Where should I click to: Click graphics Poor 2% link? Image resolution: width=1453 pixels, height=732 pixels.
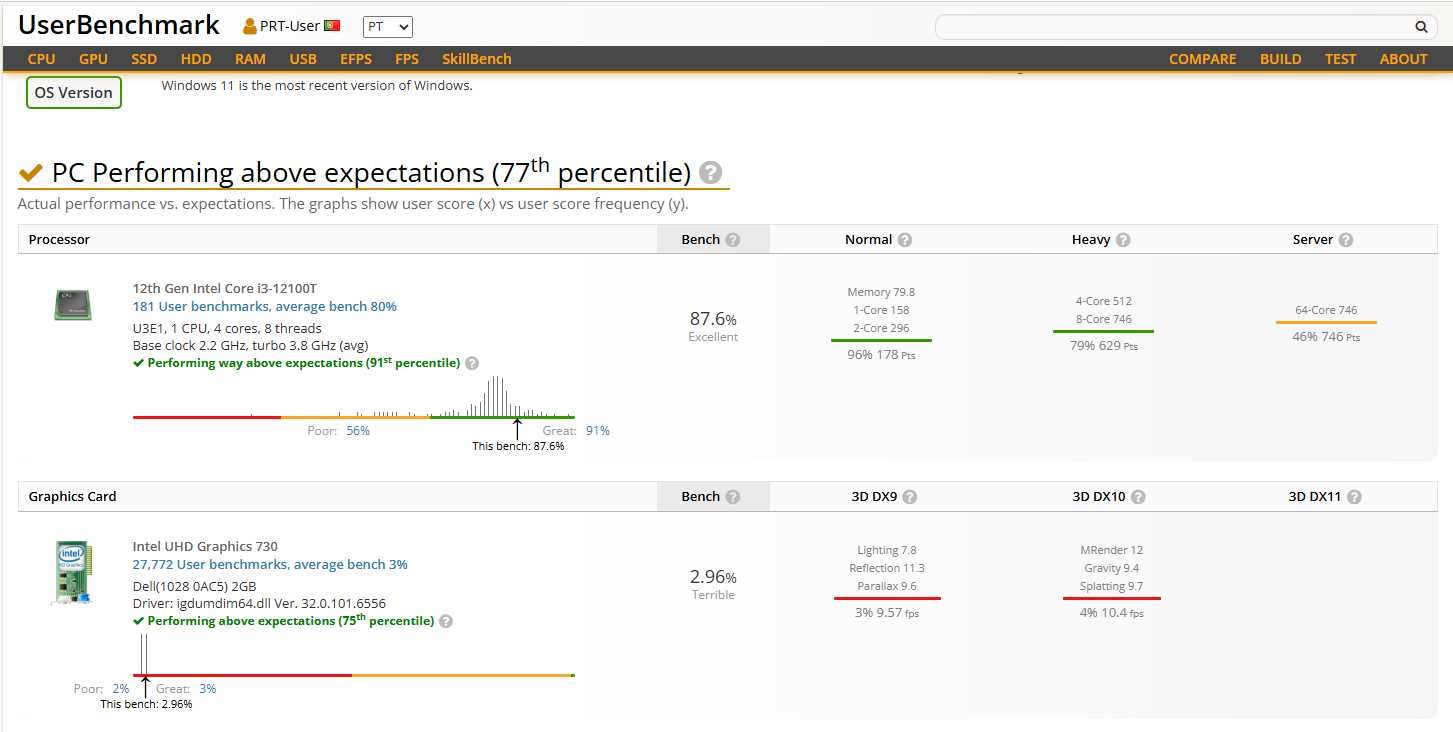(121, 689)
